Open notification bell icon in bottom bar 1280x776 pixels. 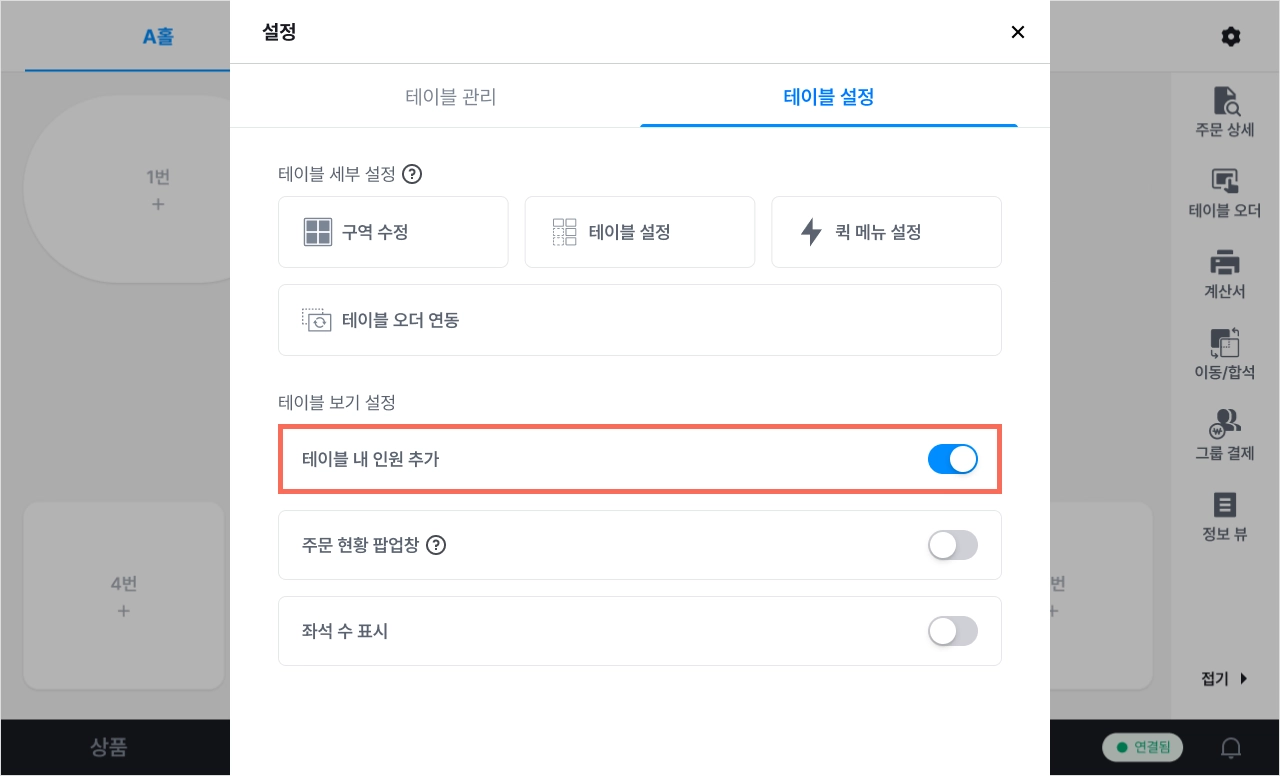coord(1232,748)
